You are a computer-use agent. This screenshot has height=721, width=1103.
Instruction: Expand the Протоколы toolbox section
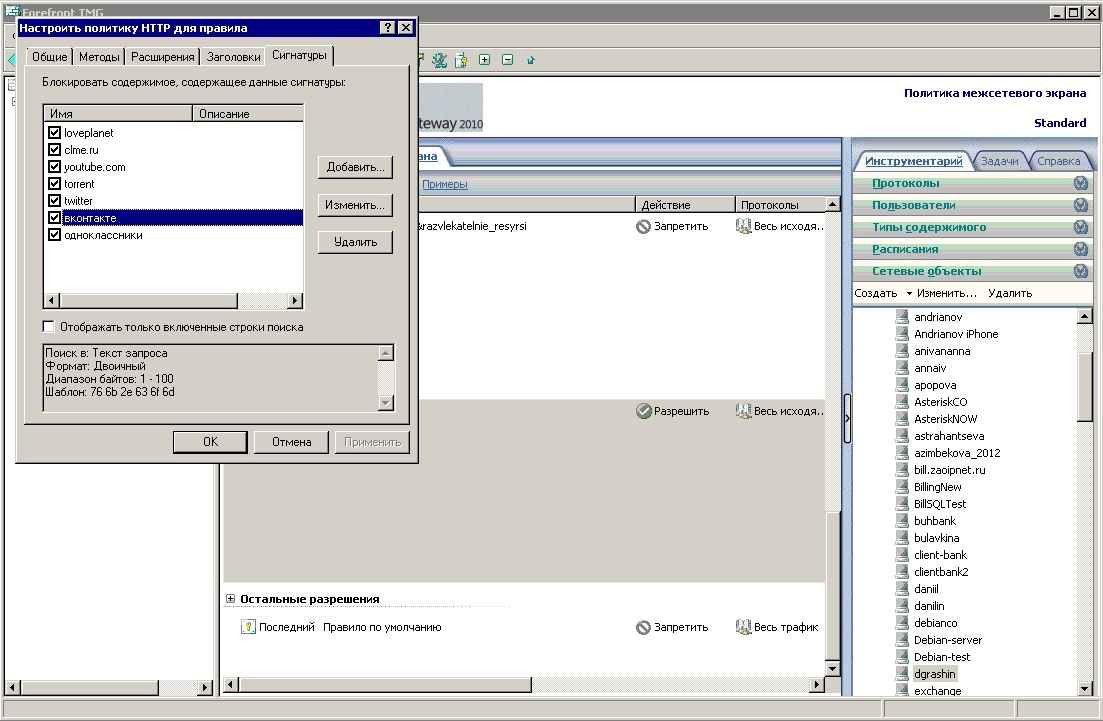tap(1080, 183)
